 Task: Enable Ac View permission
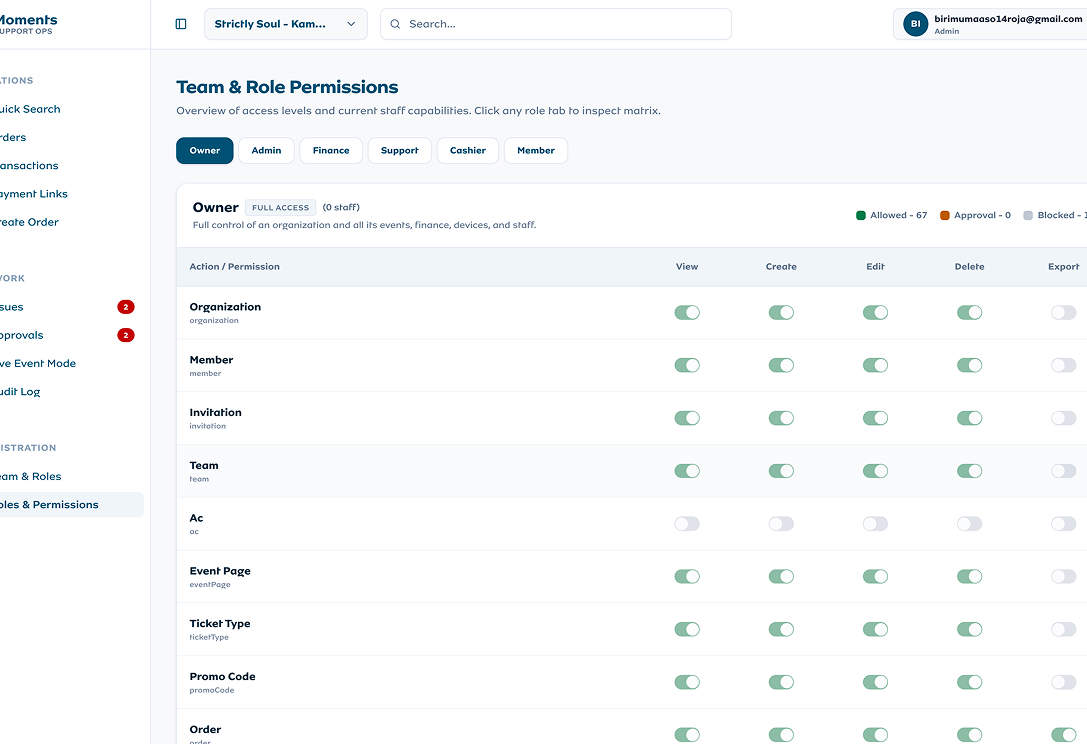(687, 524)
